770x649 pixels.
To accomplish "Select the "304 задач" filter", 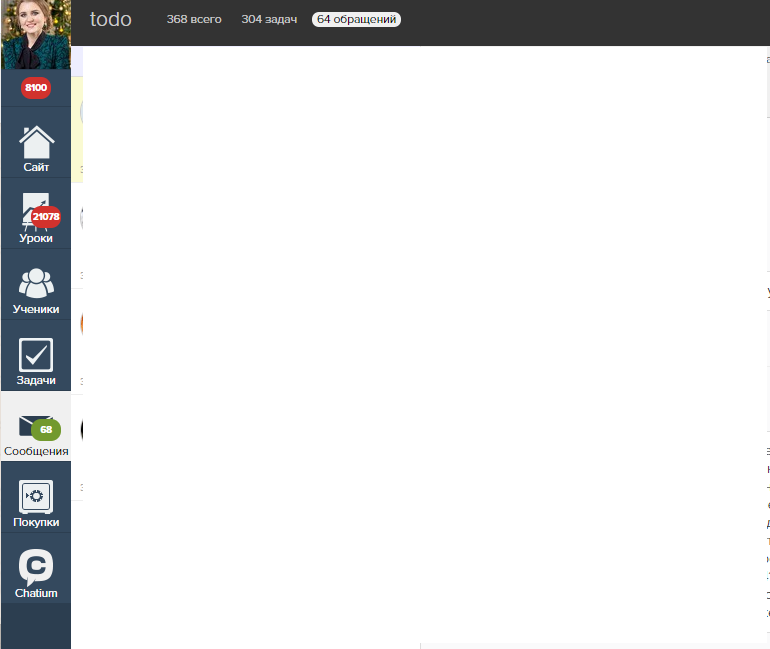I will click(x=269, y=19).
